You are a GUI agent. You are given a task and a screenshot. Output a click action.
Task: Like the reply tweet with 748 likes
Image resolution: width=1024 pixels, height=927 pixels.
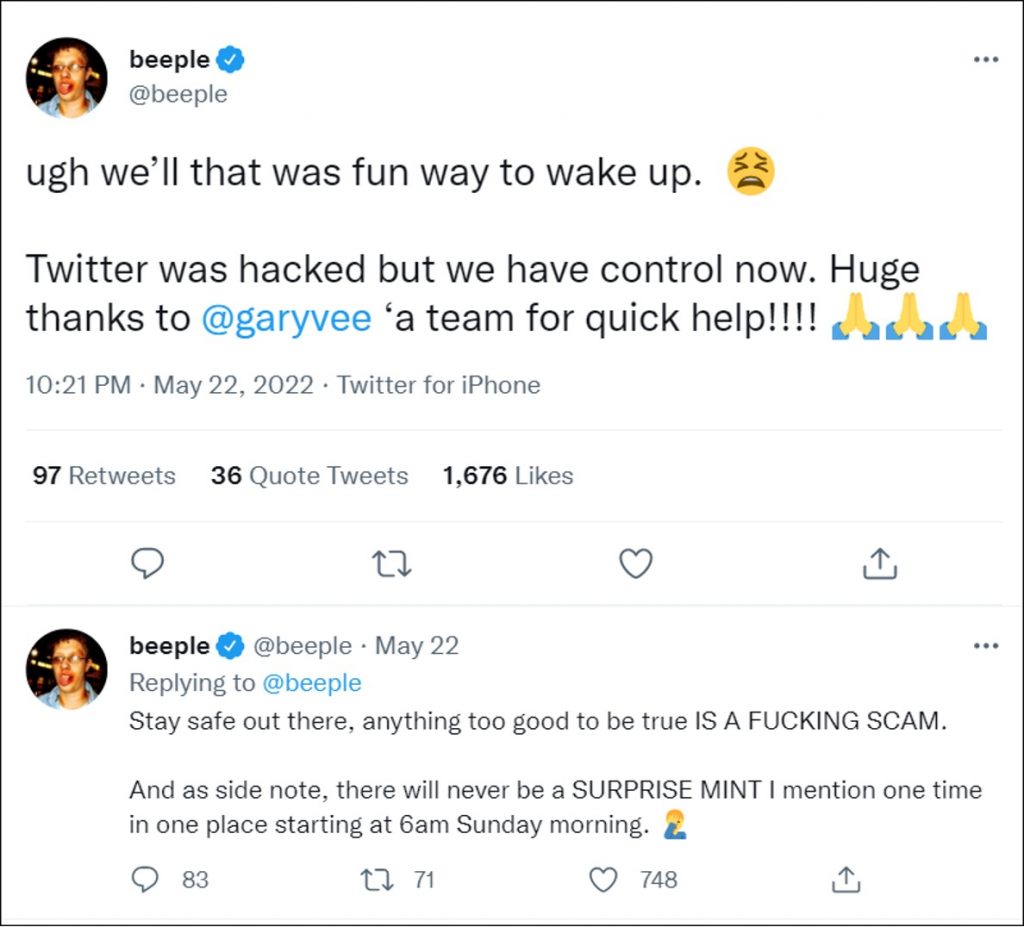[x=604, y=880]
